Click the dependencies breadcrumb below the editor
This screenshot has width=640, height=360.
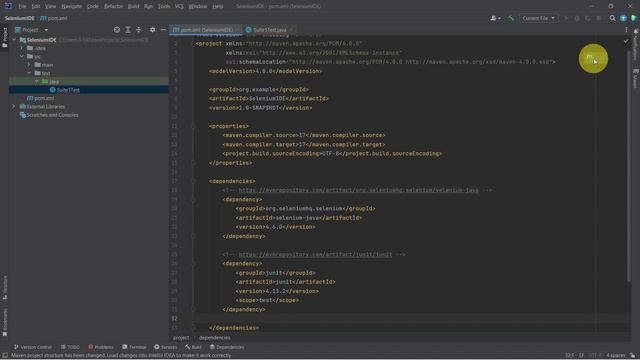pos(214,338)
